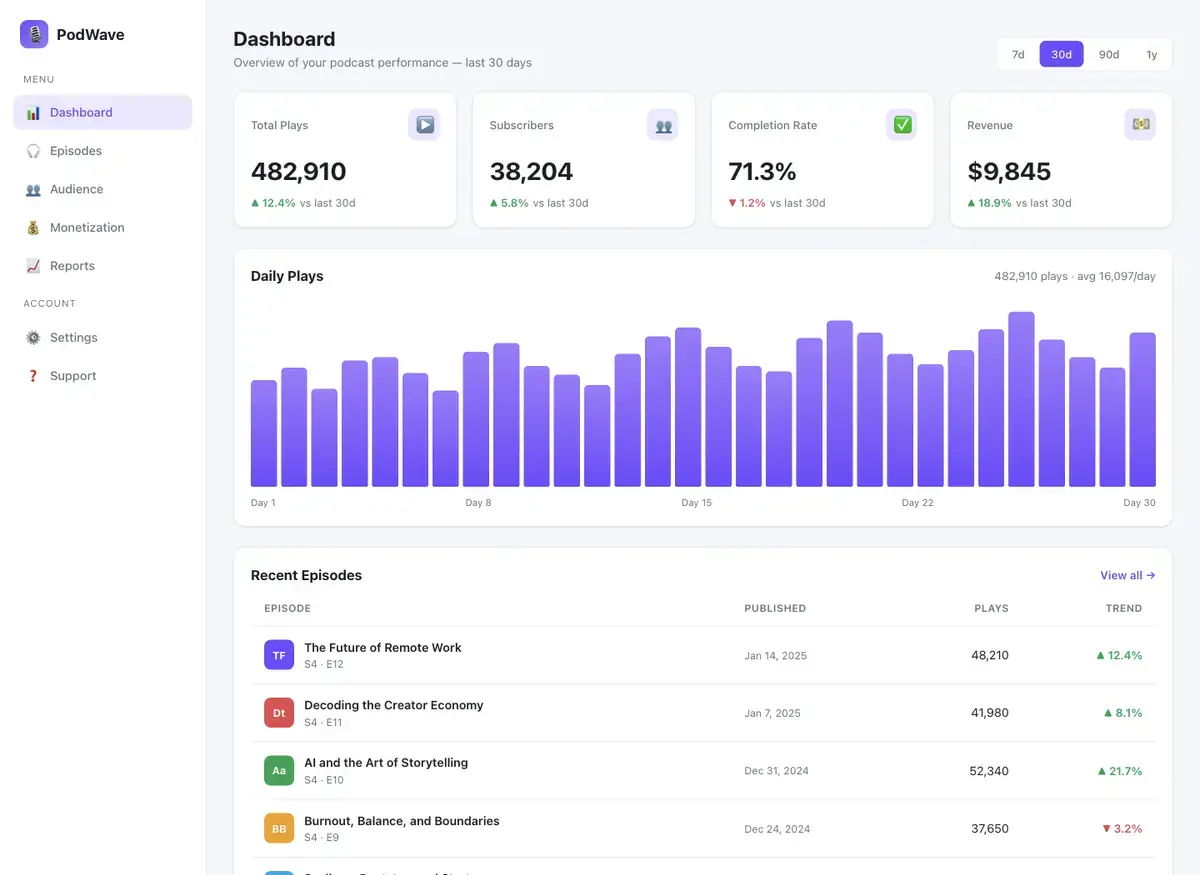
Task: Click the TREND column header
Action: tap(1124, 608)
